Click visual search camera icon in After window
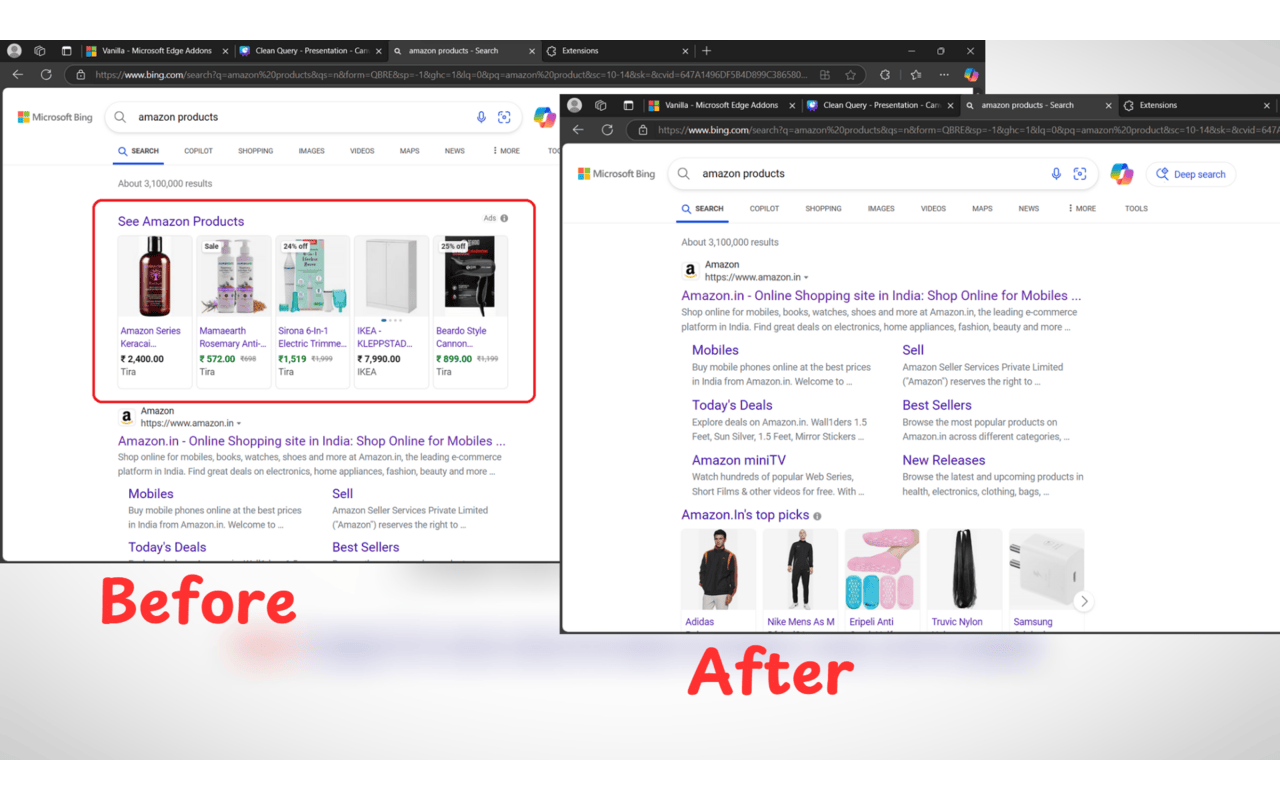Viewport: 1280px width, 800px height. 1079,174
